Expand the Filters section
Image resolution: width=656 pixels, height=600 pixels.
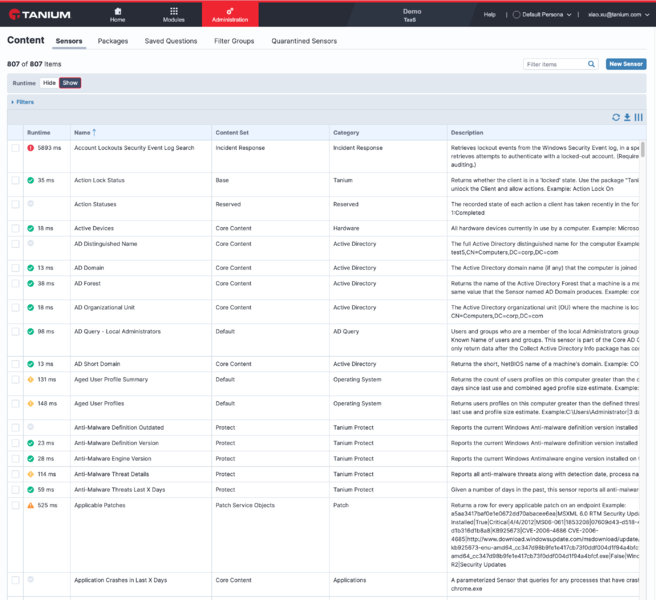pyautogui.click(x=23, y=102)
